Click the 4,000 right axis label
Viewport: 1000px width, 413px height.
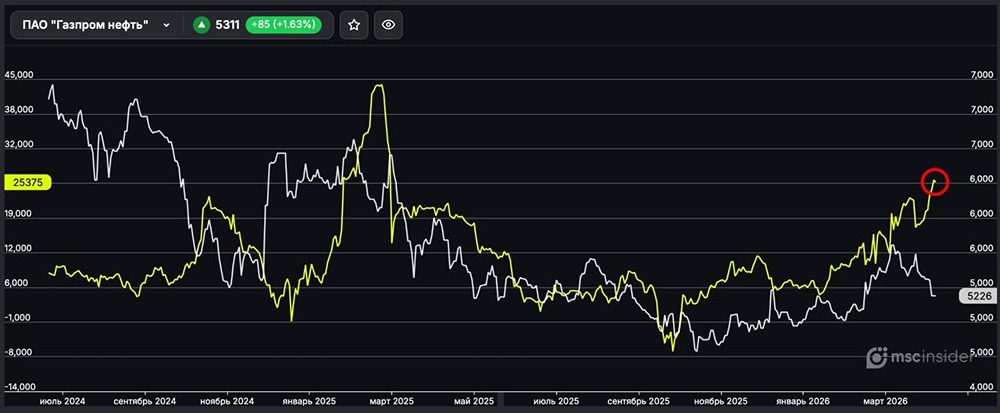coord(977,386)
